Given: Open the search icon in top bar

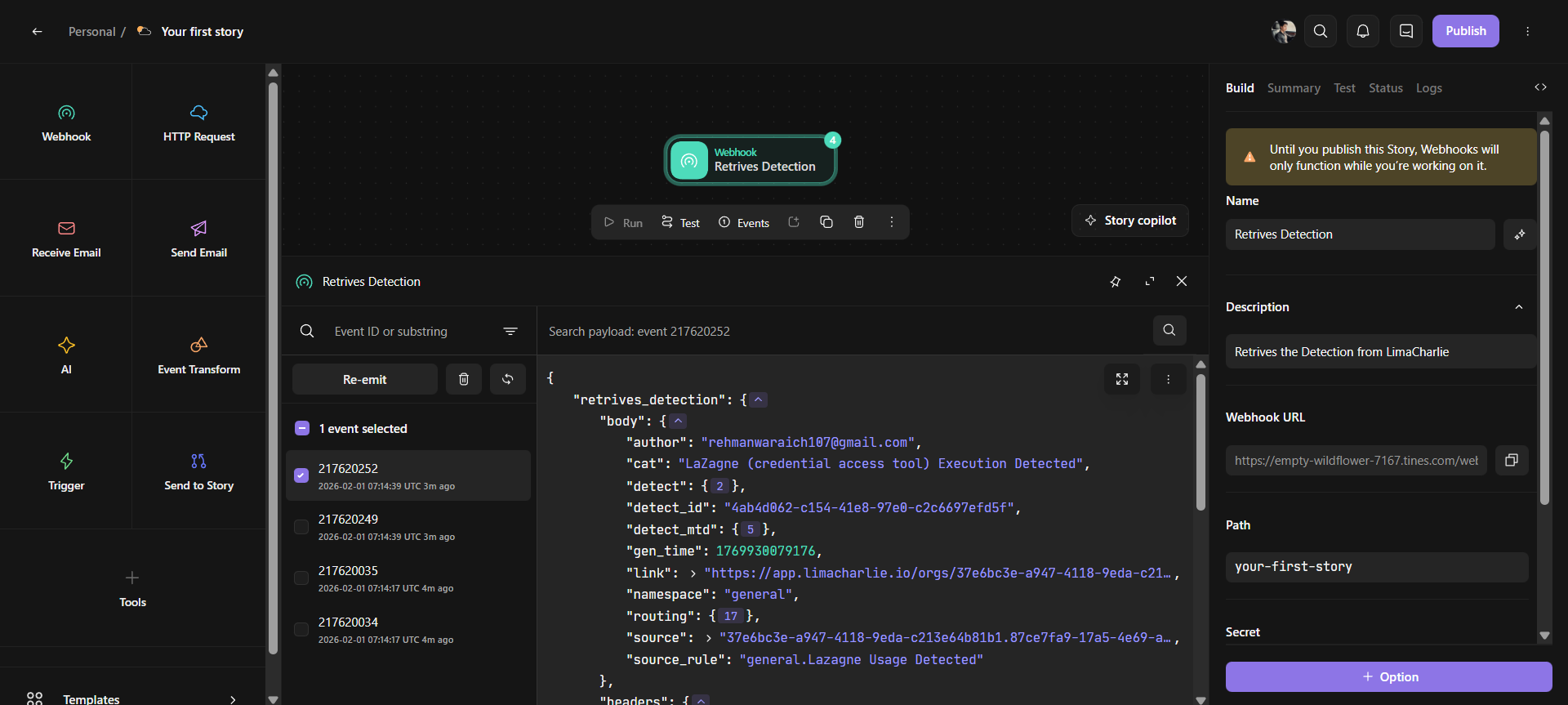Looking at the screenshot, I should 1321,31.
